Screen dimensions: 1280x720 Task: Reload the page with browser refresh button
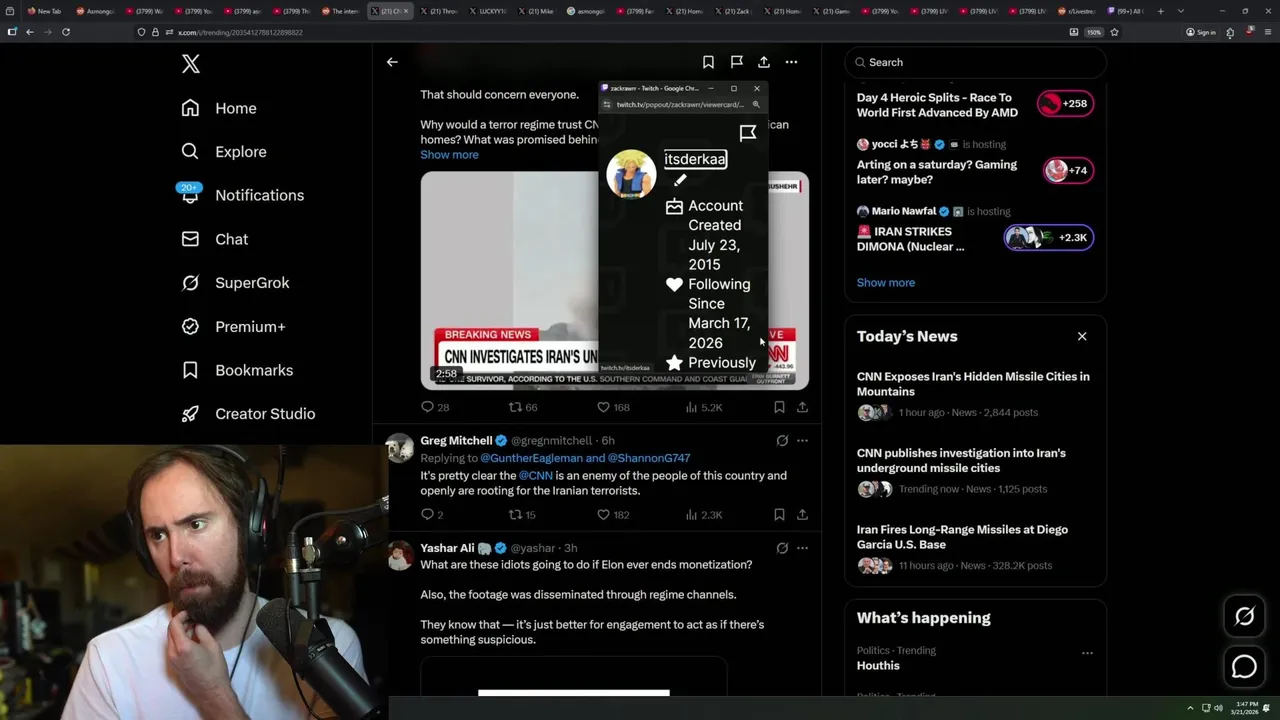(x=66, y=32)
